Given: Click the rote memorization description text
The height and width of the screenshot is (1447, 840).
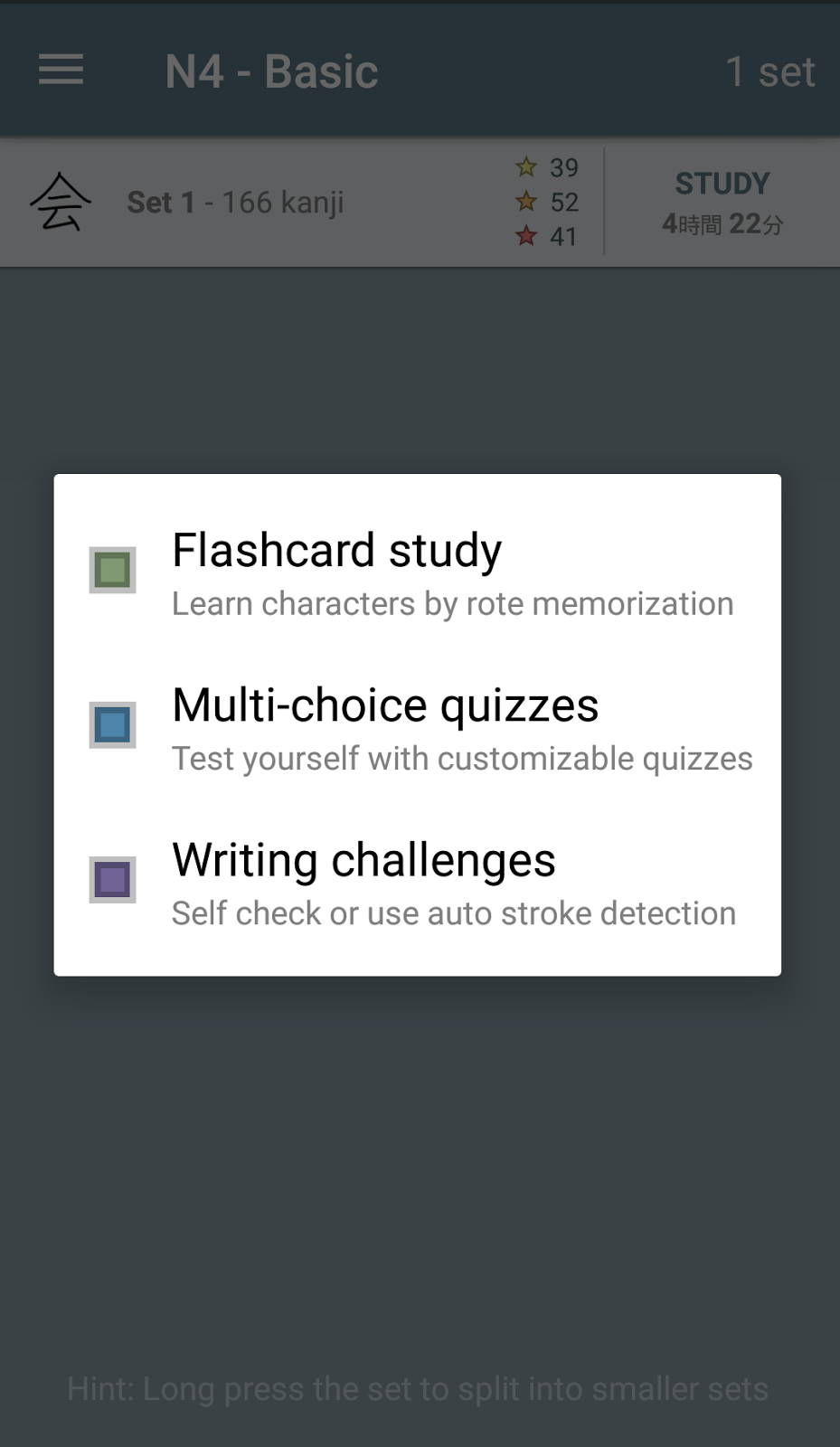Looking at the screenshot, I should click(x=452, y=603).
